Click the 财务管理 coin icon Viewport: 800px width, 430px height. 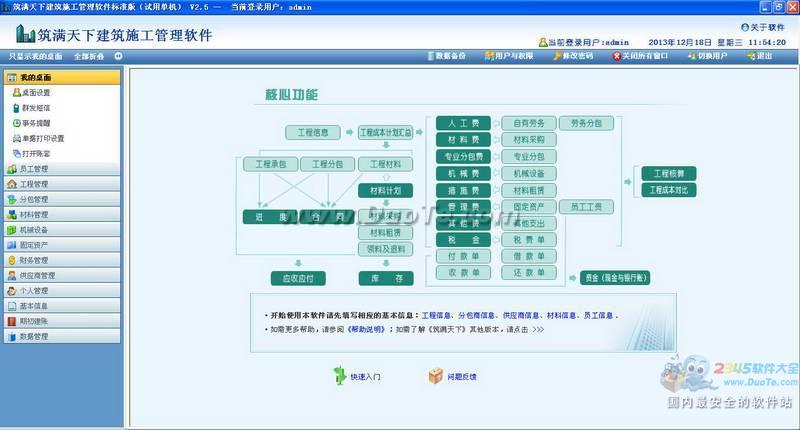[x=12, y=261]
